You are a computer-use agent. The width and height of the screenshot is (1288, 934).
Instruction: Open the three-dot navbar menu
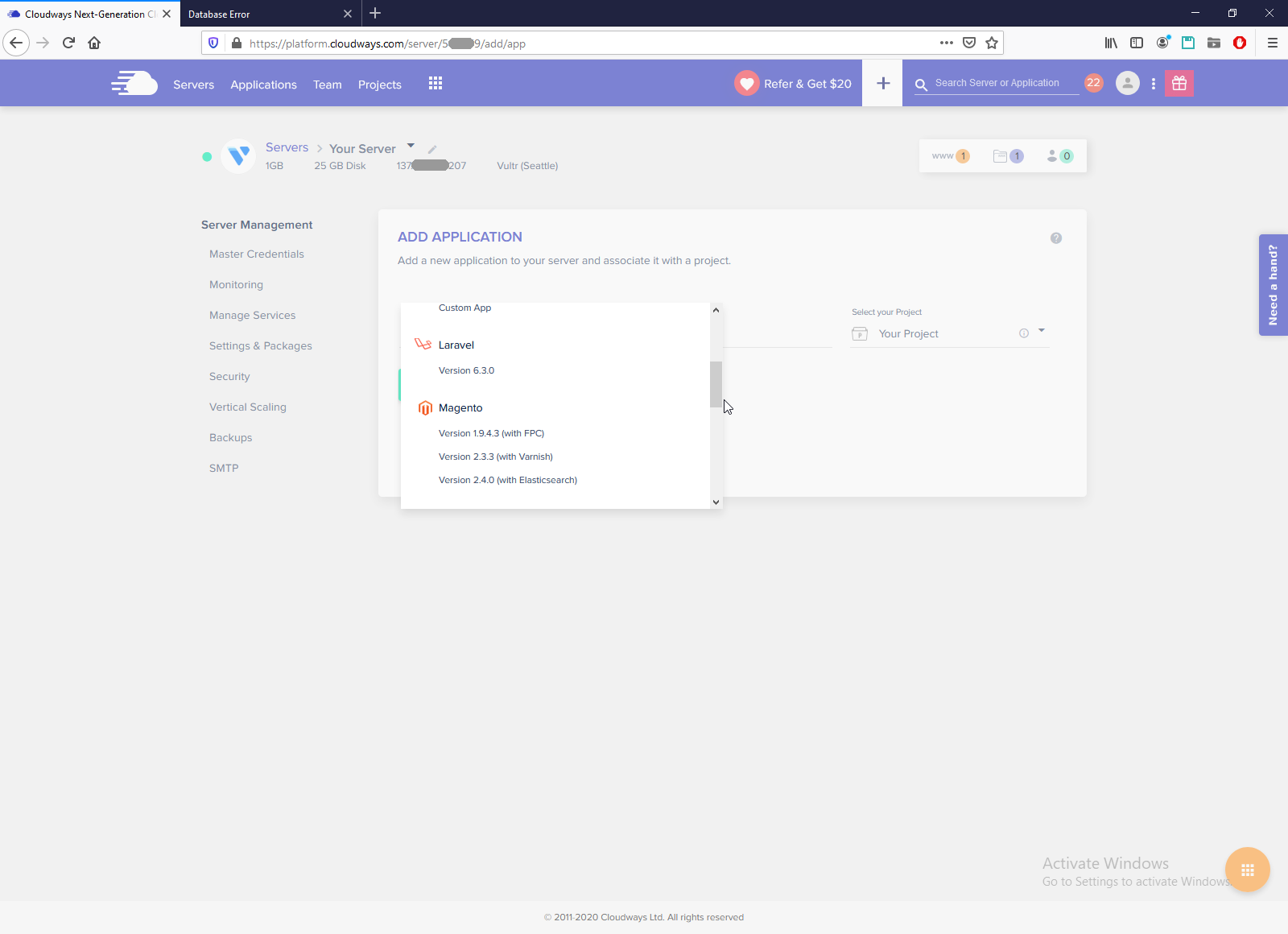tap(1154, 83)
